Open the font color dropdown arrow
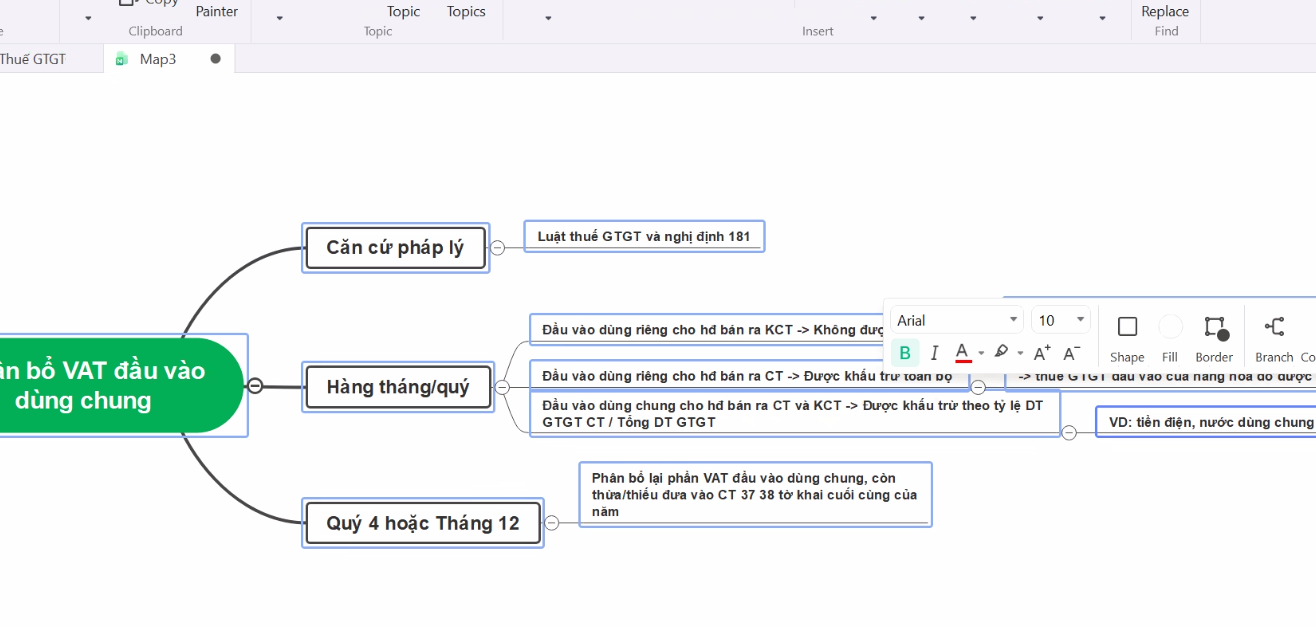1316x627 pixels. [x=981, y=353]
